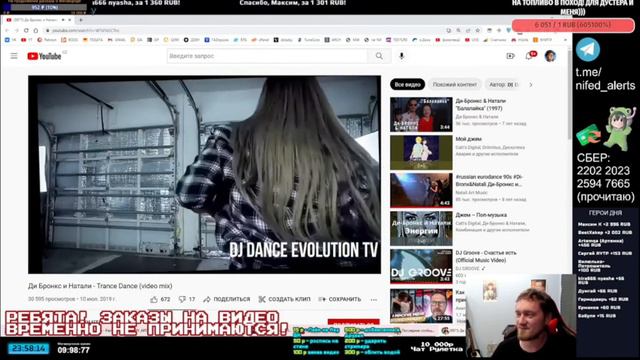Open the more actions ellipsis under video
The width and height of the screenshot is (640, 360).
(373, 300)
